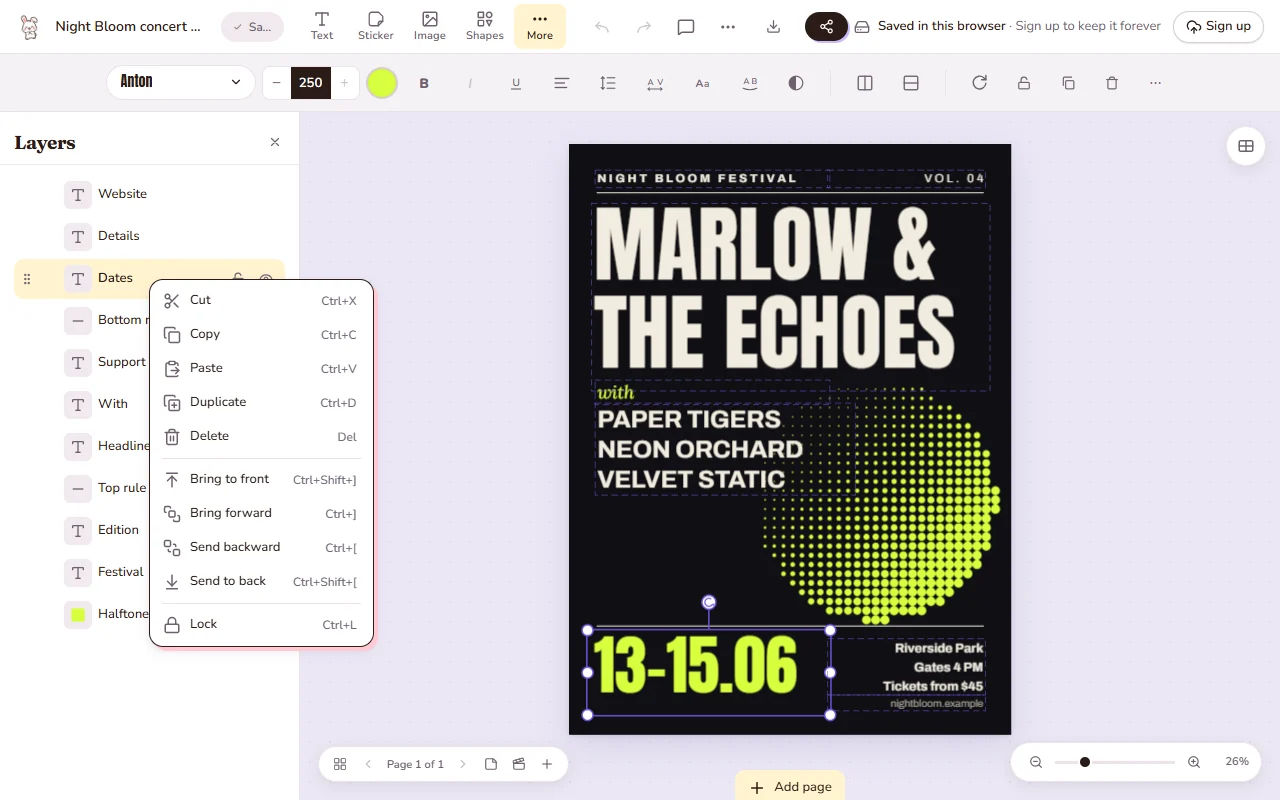Open text alignment options

click(x=562, y=83)
